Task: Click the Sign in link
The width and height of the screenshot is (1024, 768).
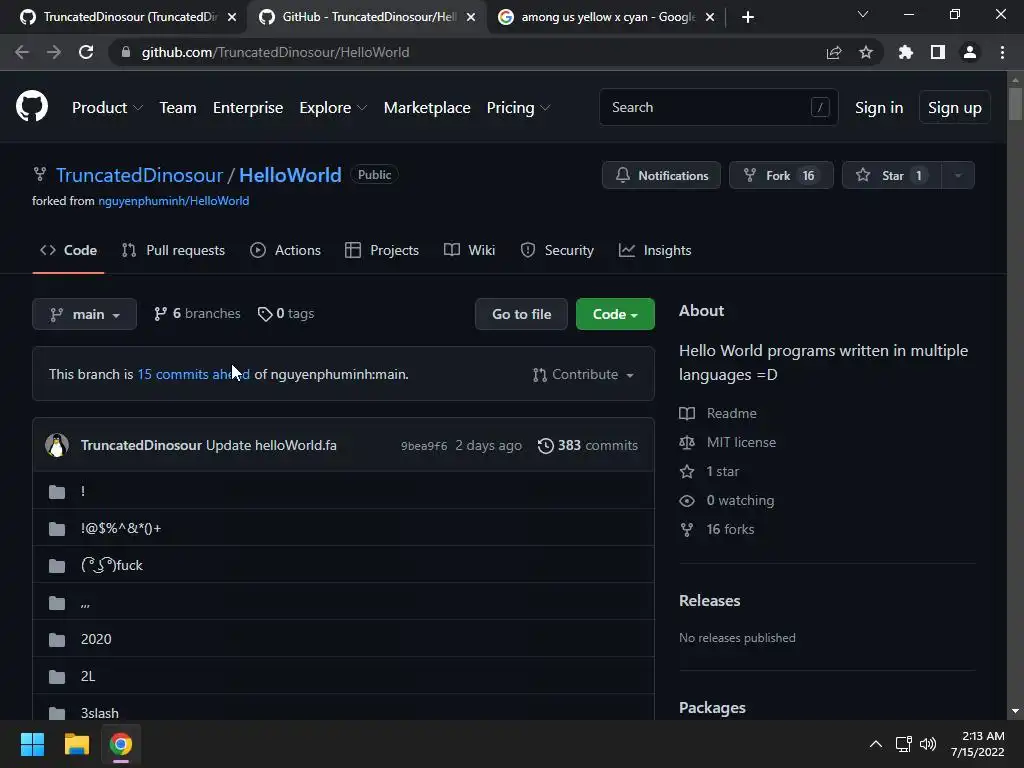Action: 879,108
